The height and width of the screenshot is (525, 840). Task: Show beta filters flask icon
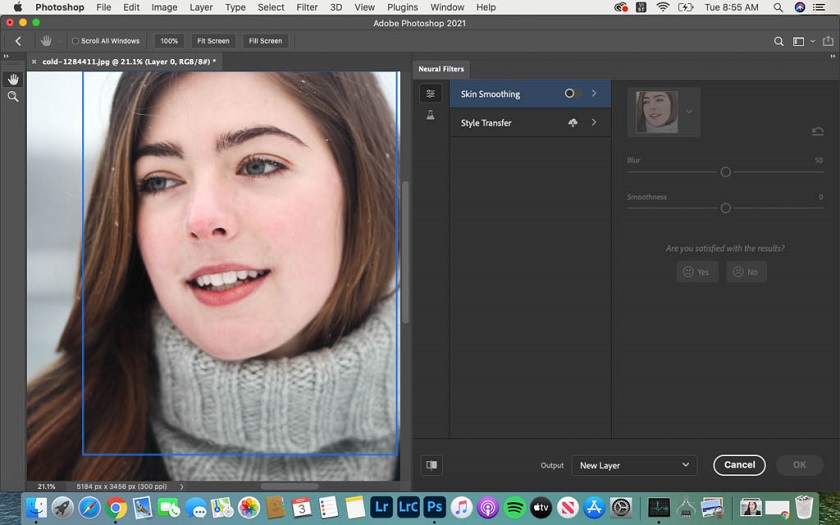(430, 115)
